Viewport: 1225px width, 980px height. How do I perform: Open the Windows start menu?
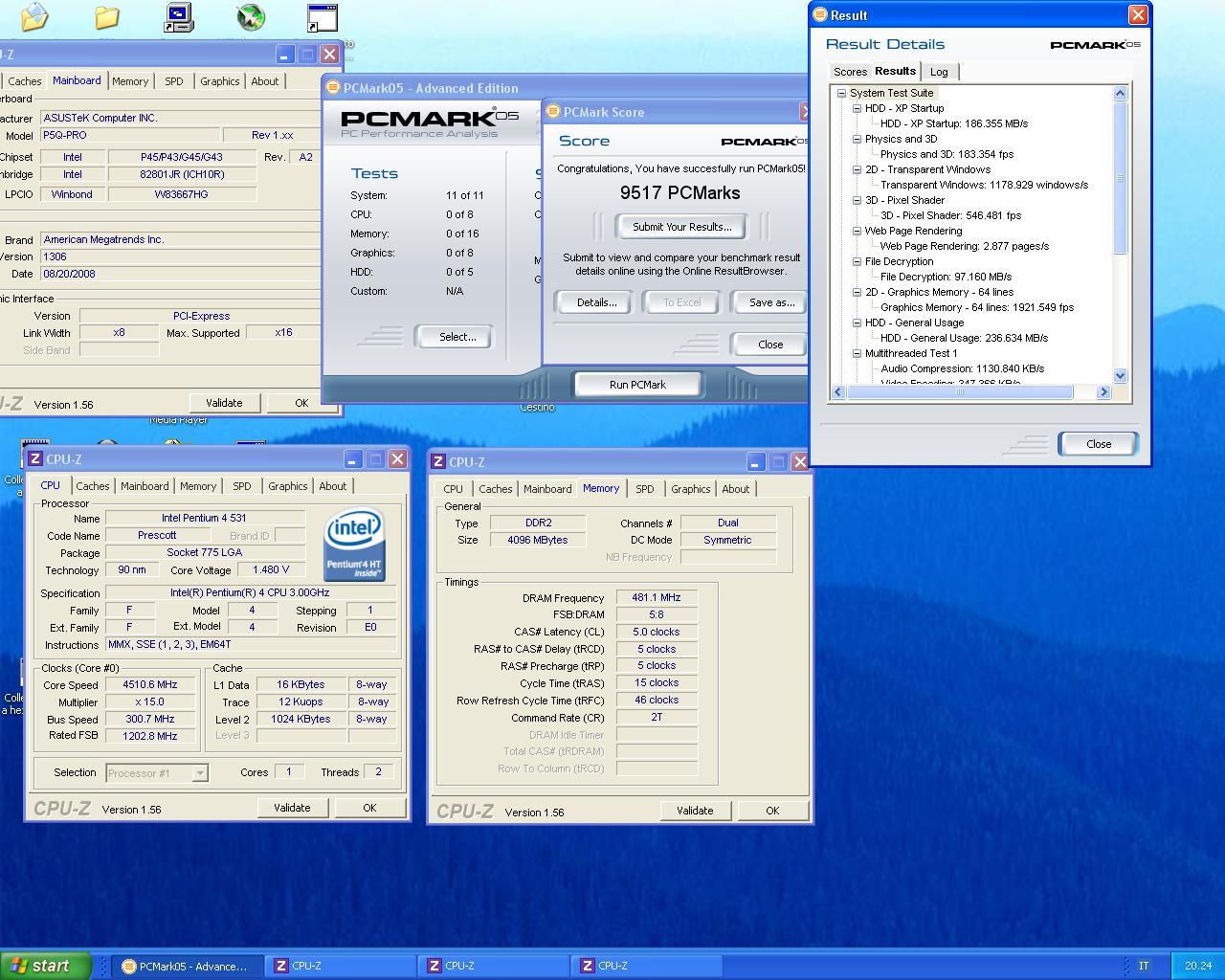[45, 966]
